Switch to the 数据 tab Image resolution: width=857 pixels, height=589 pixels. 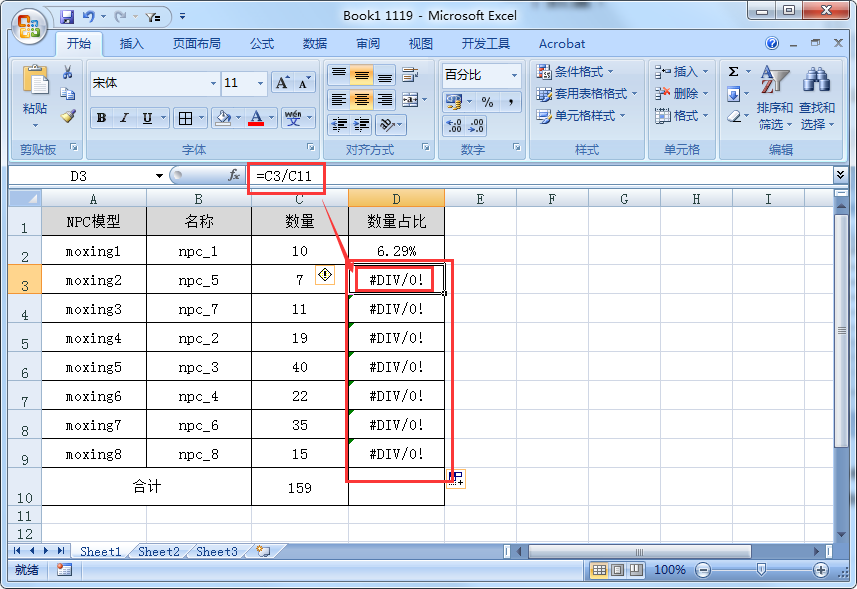point(315,44)
